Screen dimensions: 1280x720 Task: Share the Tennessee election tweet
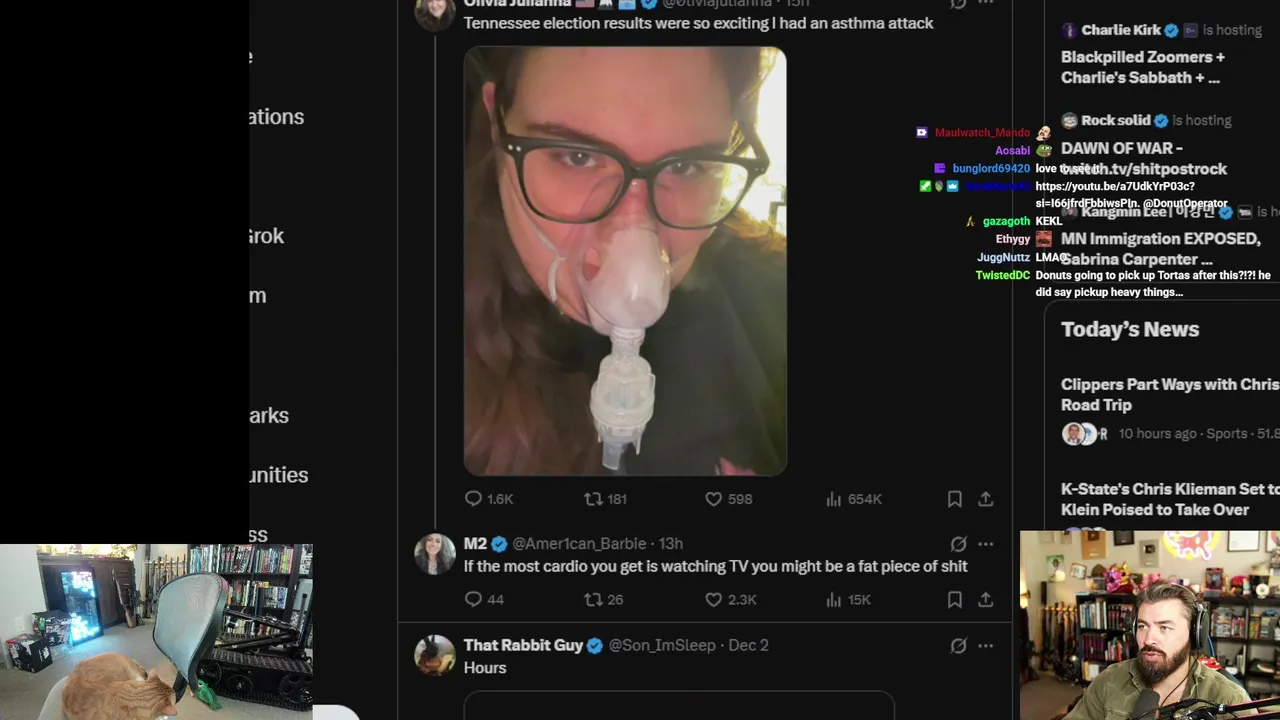985,498
